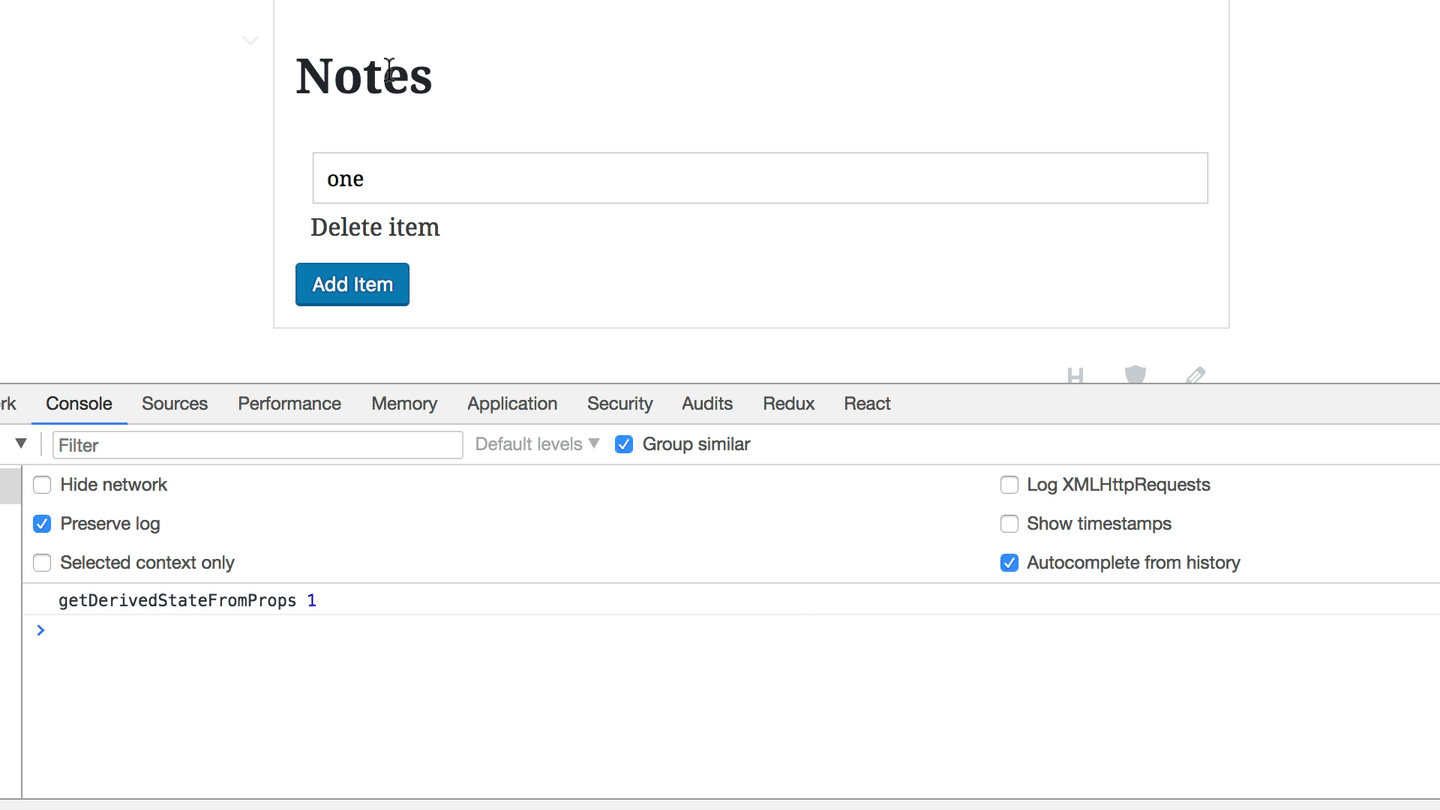Enable the Hide network checkbox
1440x810 pixels.
[42, 485]
